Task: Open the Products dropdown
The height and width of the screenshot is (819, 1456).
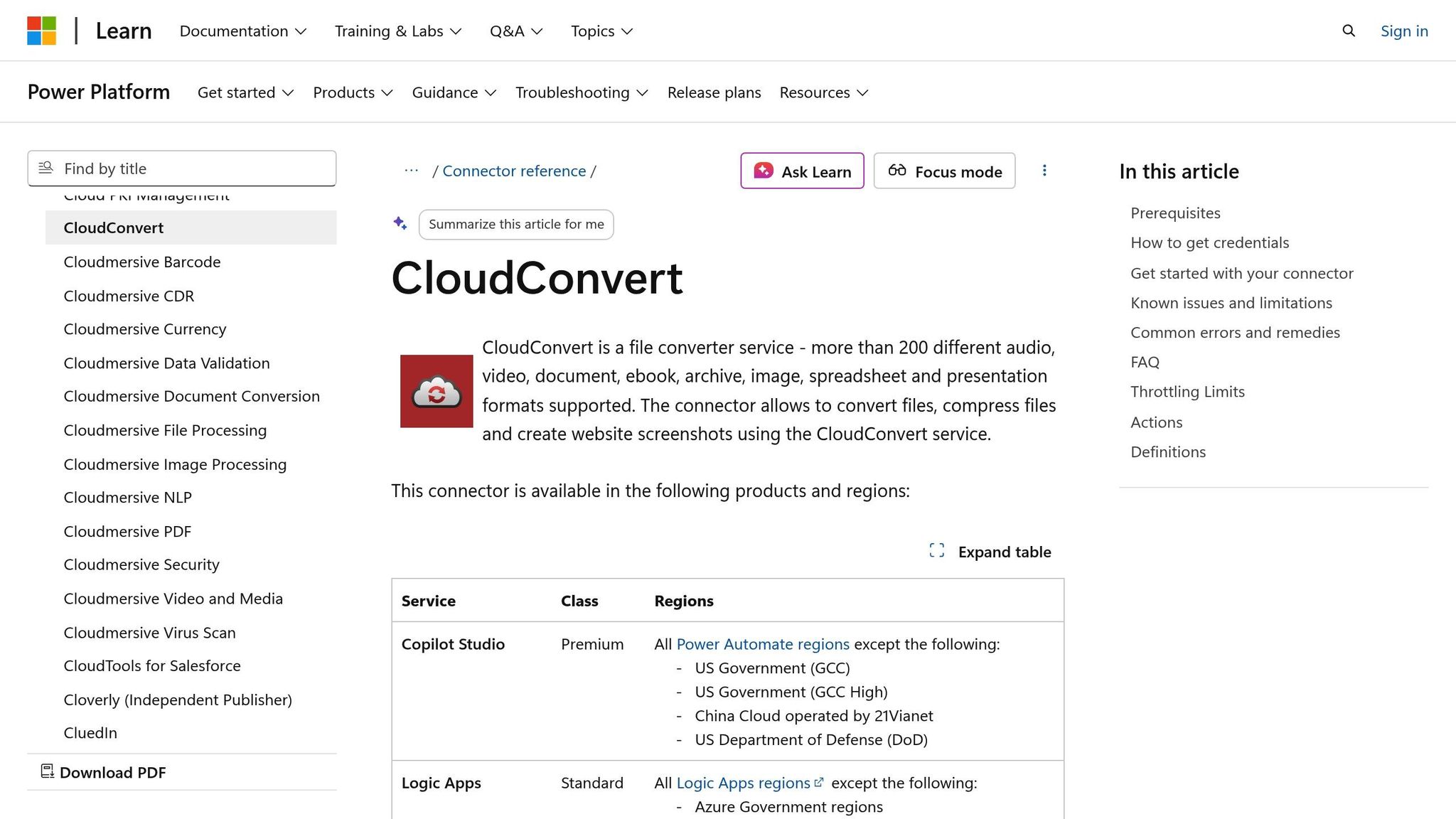Action: click(x=352, y=92)
